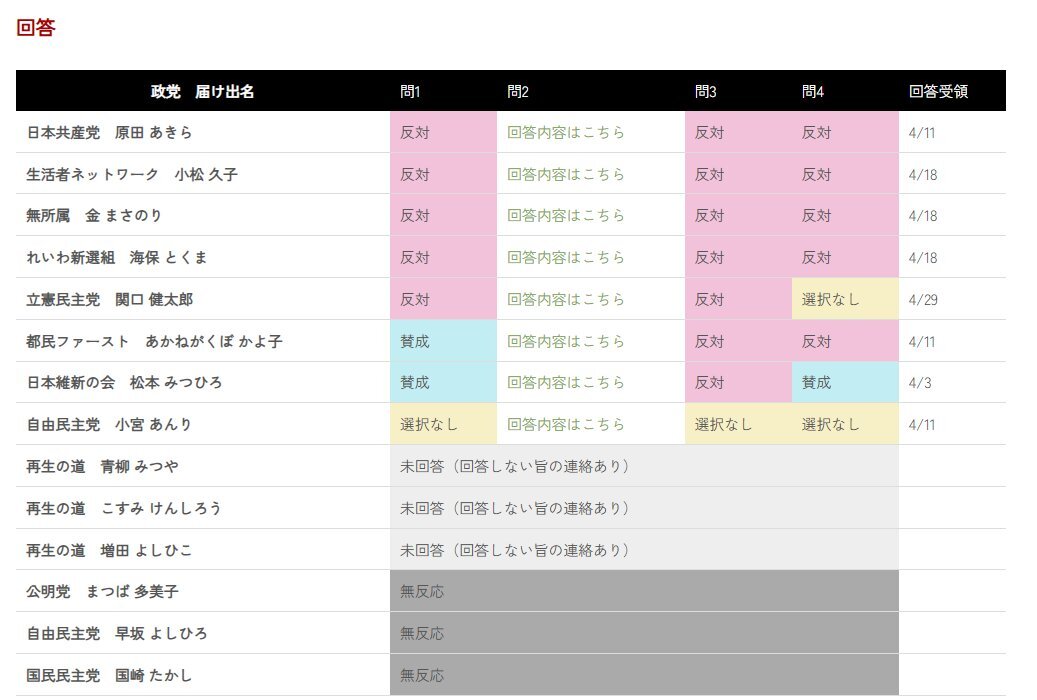This screenshot has height=700, width=1037.
Task: Open 回答内容はこちら link for 自由民主党 小宮 あんり
Action: click(565, 424)
